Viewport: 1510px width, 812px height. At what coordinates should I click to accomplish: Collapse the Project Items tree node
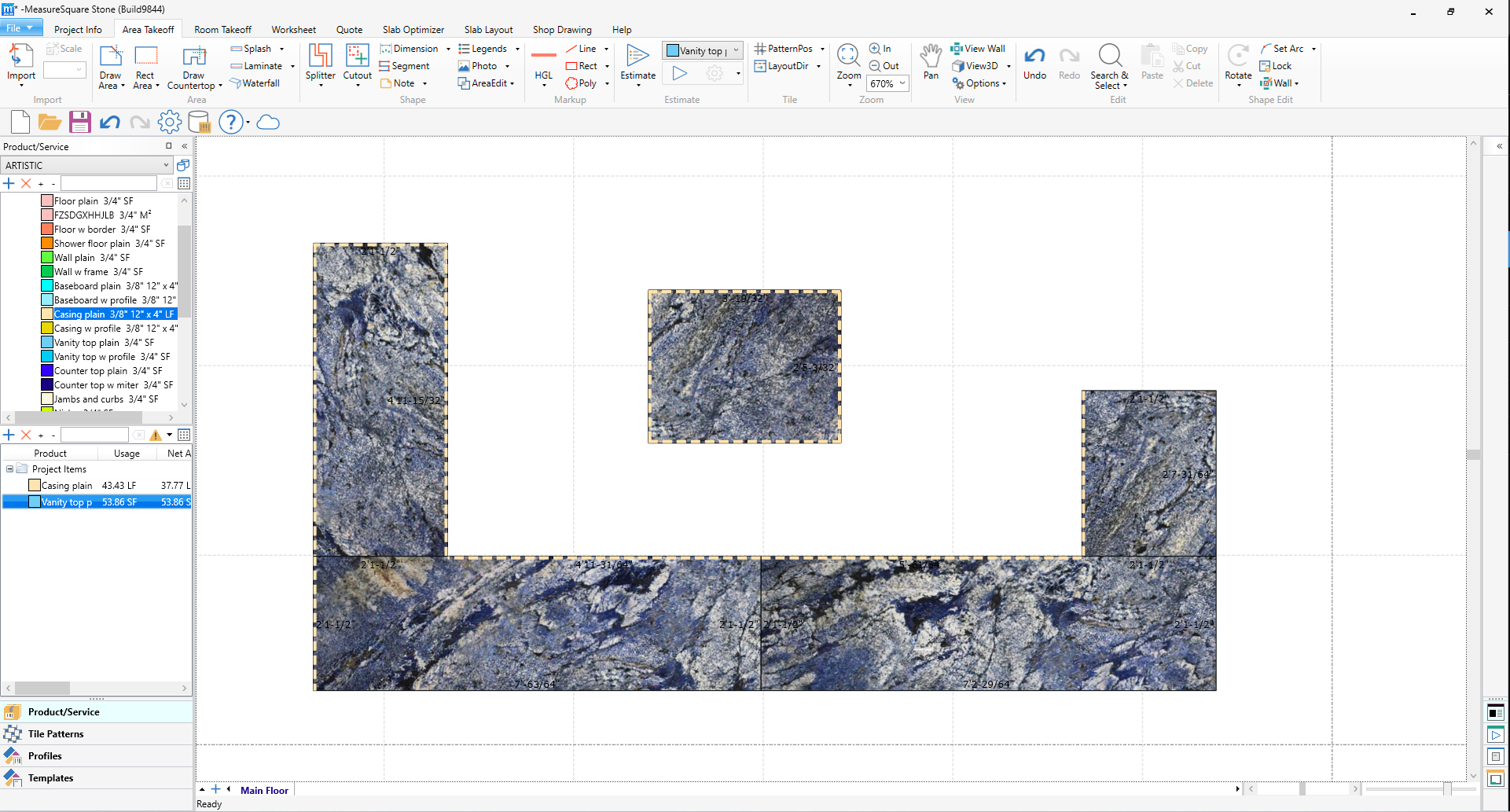point(9,469)
